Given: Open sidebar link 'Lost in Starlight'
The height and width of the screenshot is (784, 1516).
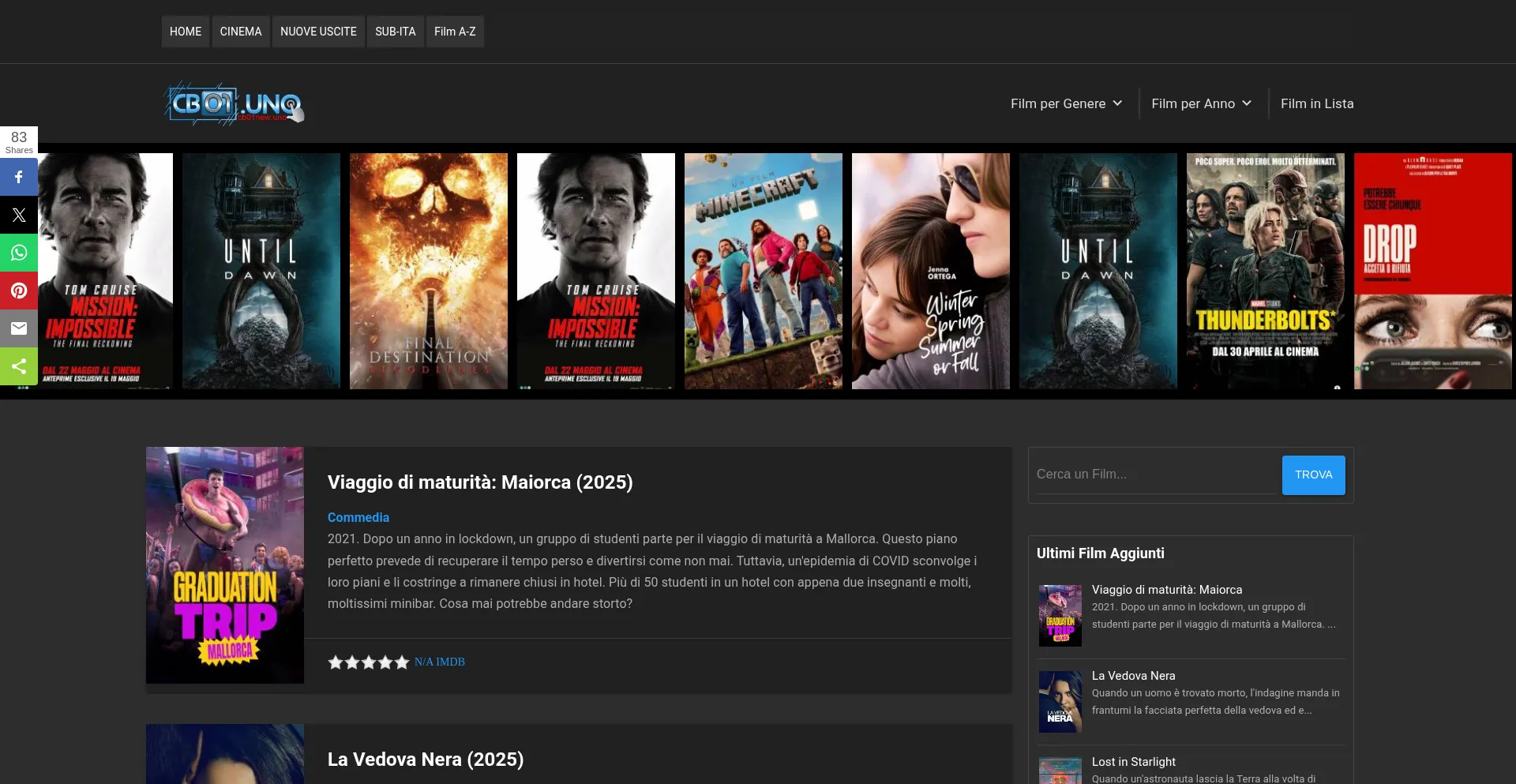Looking at the screenshot, I should [x=1134, y=762].
